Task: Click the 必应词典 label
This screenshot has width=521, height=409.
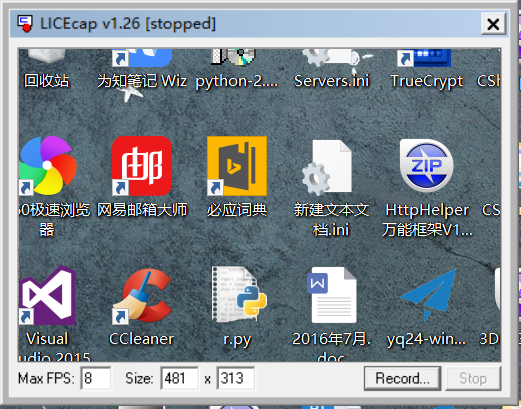Action: [x=237, y=210]
